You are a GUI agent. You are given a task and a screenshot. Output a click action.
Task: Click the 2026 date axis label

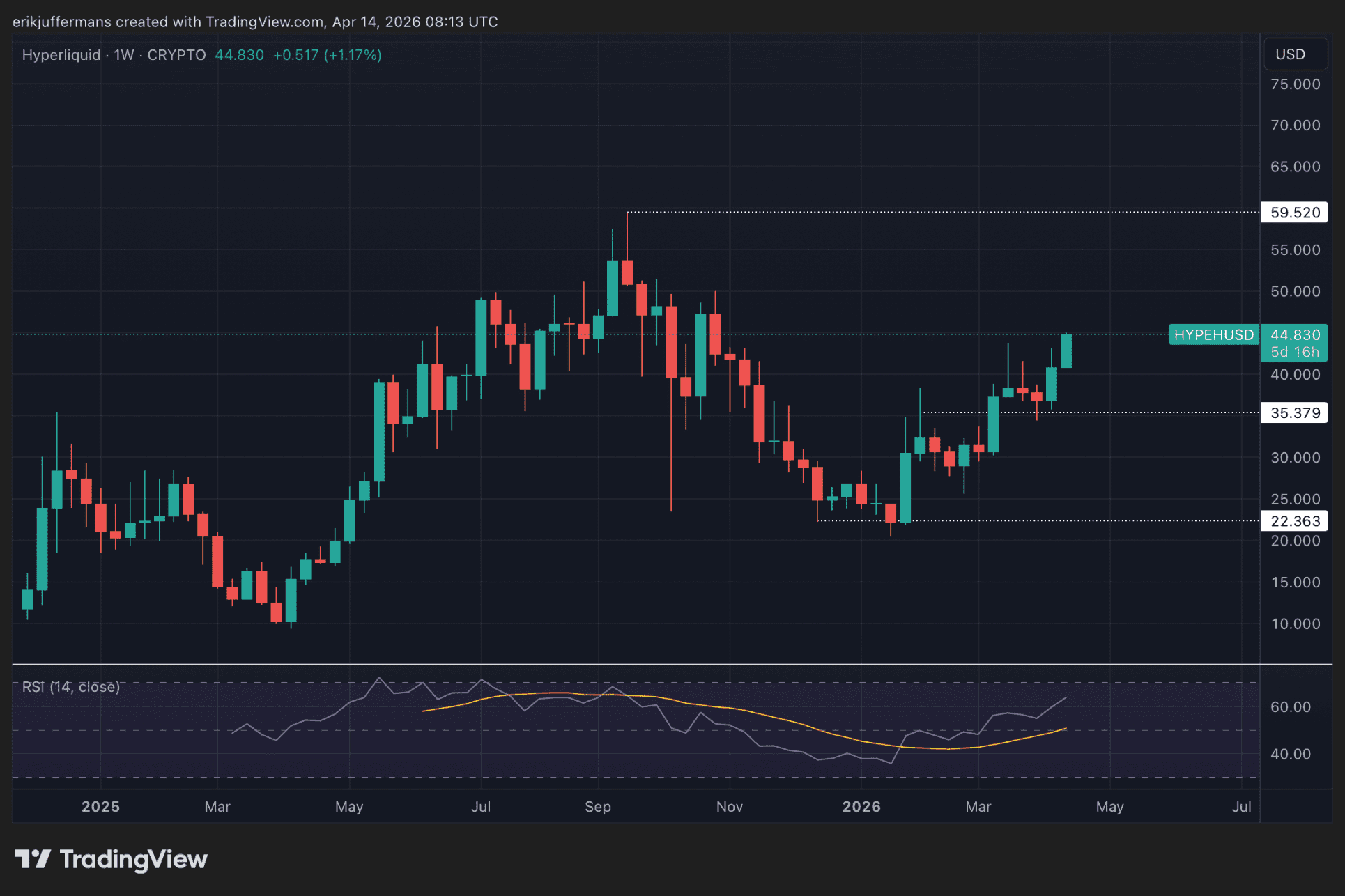(x=861, y=807)
